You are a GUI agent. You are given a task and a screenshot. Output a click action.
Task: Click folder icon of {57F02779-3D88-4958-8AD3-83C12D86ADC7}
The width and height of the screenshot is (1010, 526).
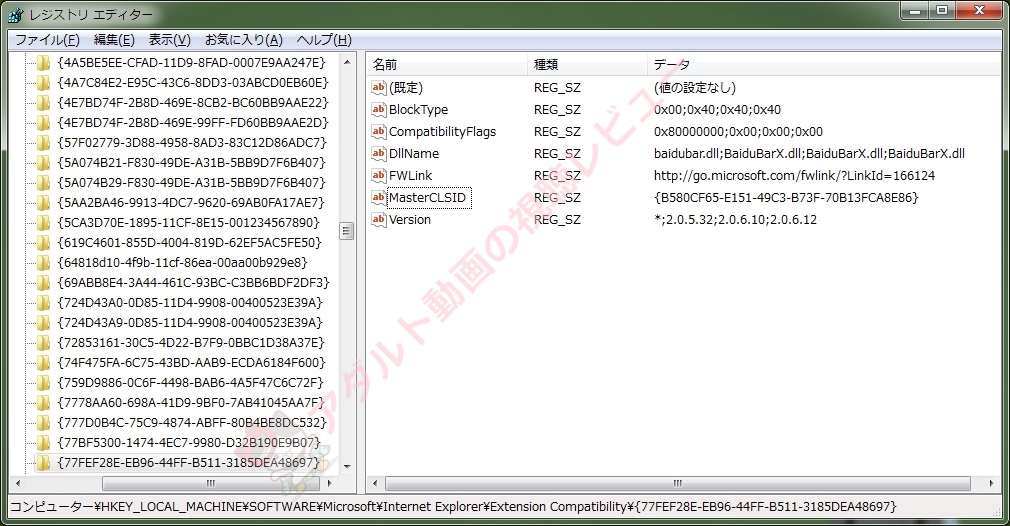click(x=43, y=142)
